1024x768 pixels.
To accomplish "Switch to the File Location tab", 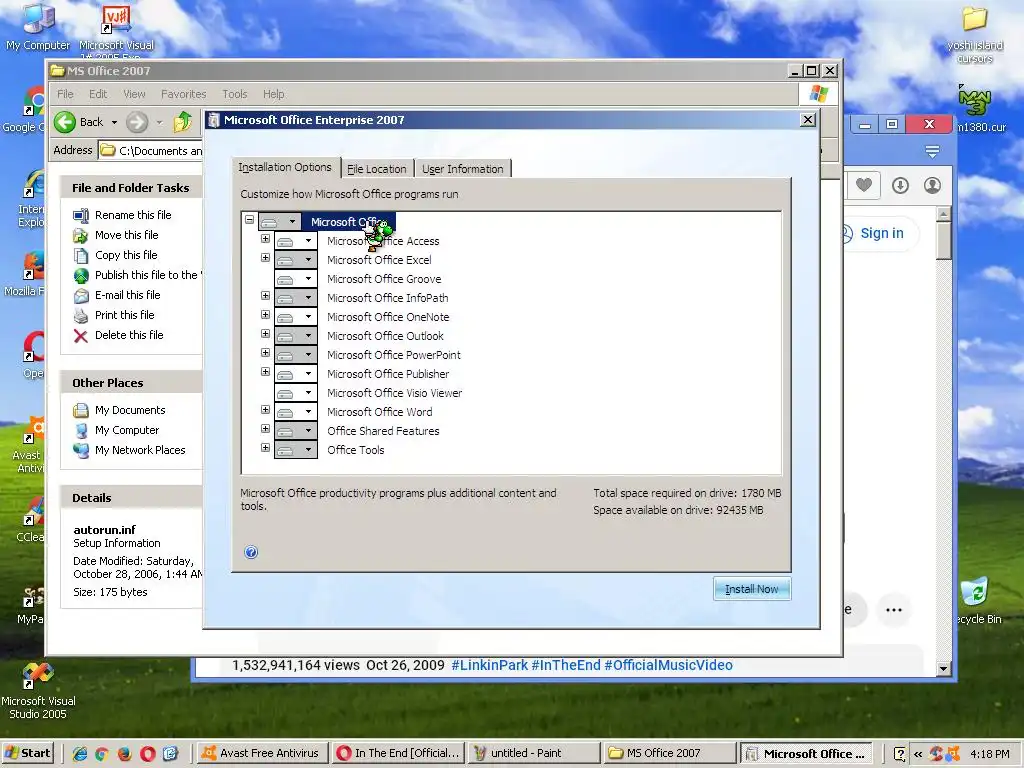I will click(377, 169).
